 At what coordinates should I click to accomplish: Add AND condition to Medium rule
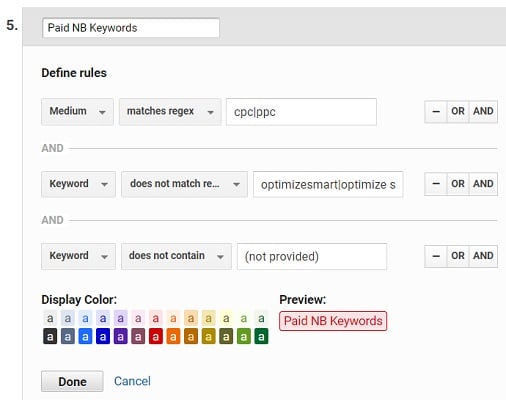coord(483,112)
